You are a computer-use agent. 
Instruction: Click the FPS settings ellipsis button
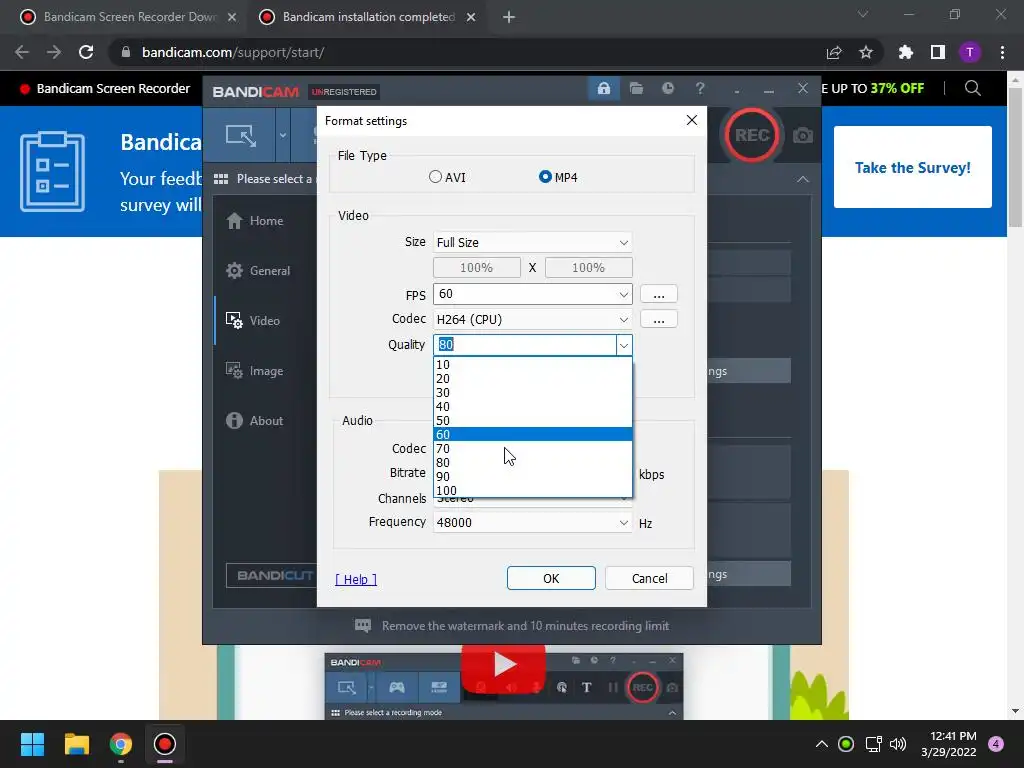(x=658, y=294)
